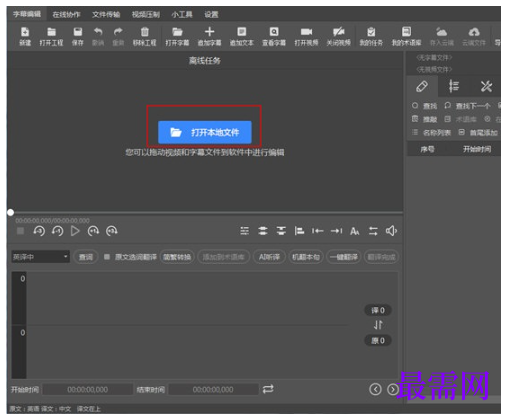Open the 设置 menu tab
The height and width of the screenshot is (417, 508).
pyautogui.click(x=211, y=14)
